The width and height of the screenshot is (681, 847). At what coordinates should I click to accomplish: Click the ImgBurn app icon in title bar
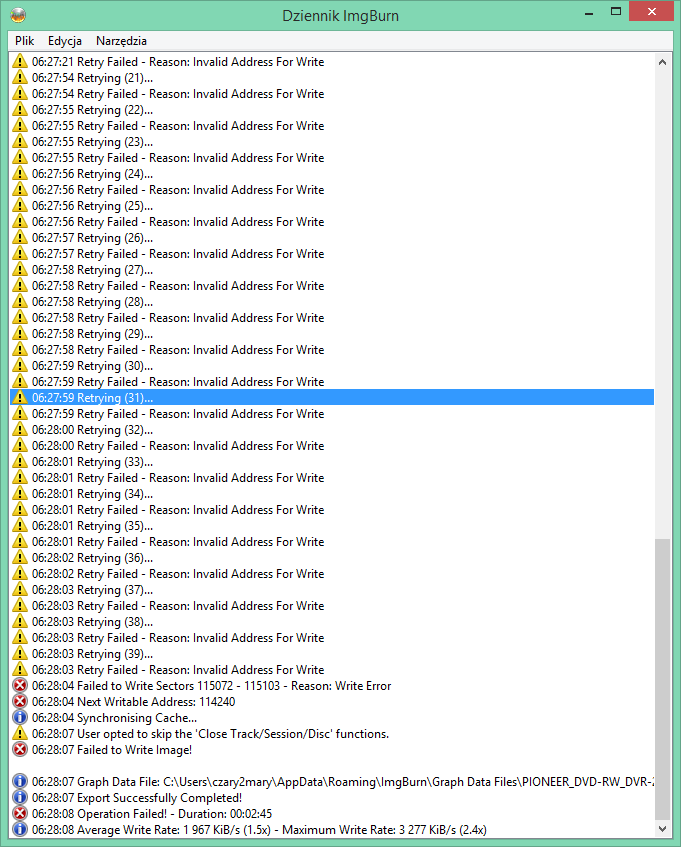point(18,15)
